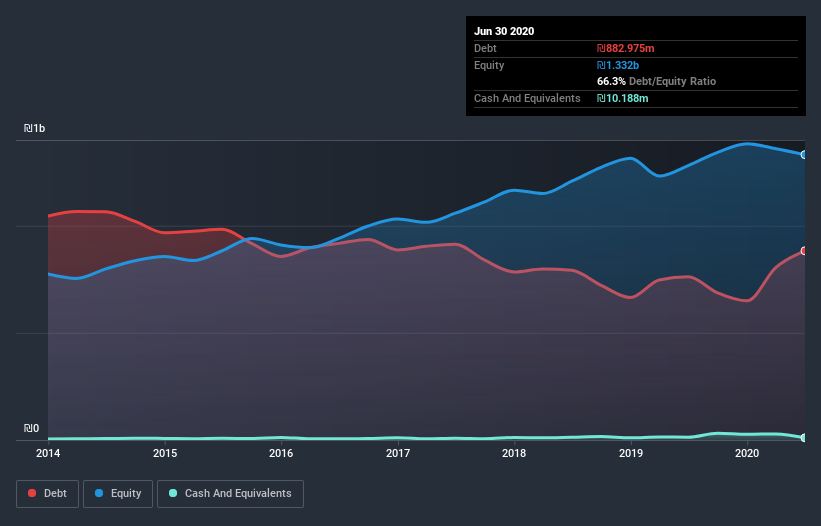Image resolution: width=821 pixels, height=526 pixels.
Task: Click the ₪0 y-axis label
Action: (x=31, y=428)
